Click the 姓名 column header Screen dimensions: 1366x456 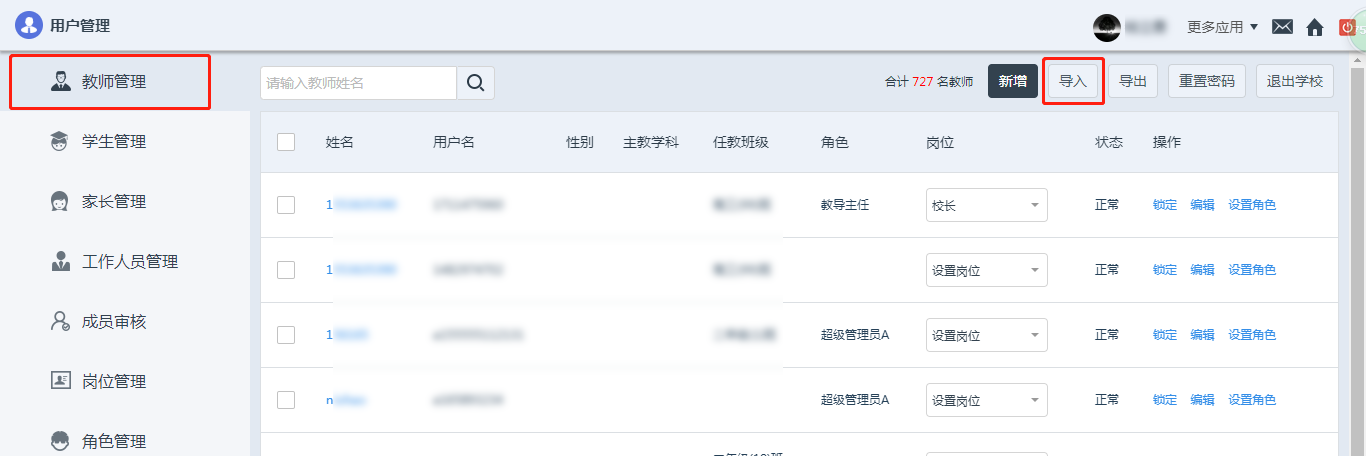pyautogui.click(x=340, y=142)
